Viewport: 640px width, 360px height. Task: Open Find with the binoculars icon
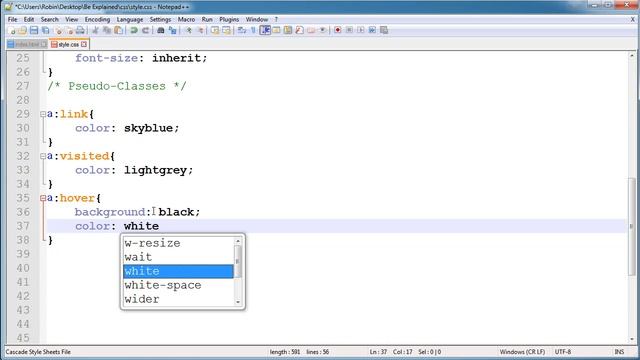[160, 30]
